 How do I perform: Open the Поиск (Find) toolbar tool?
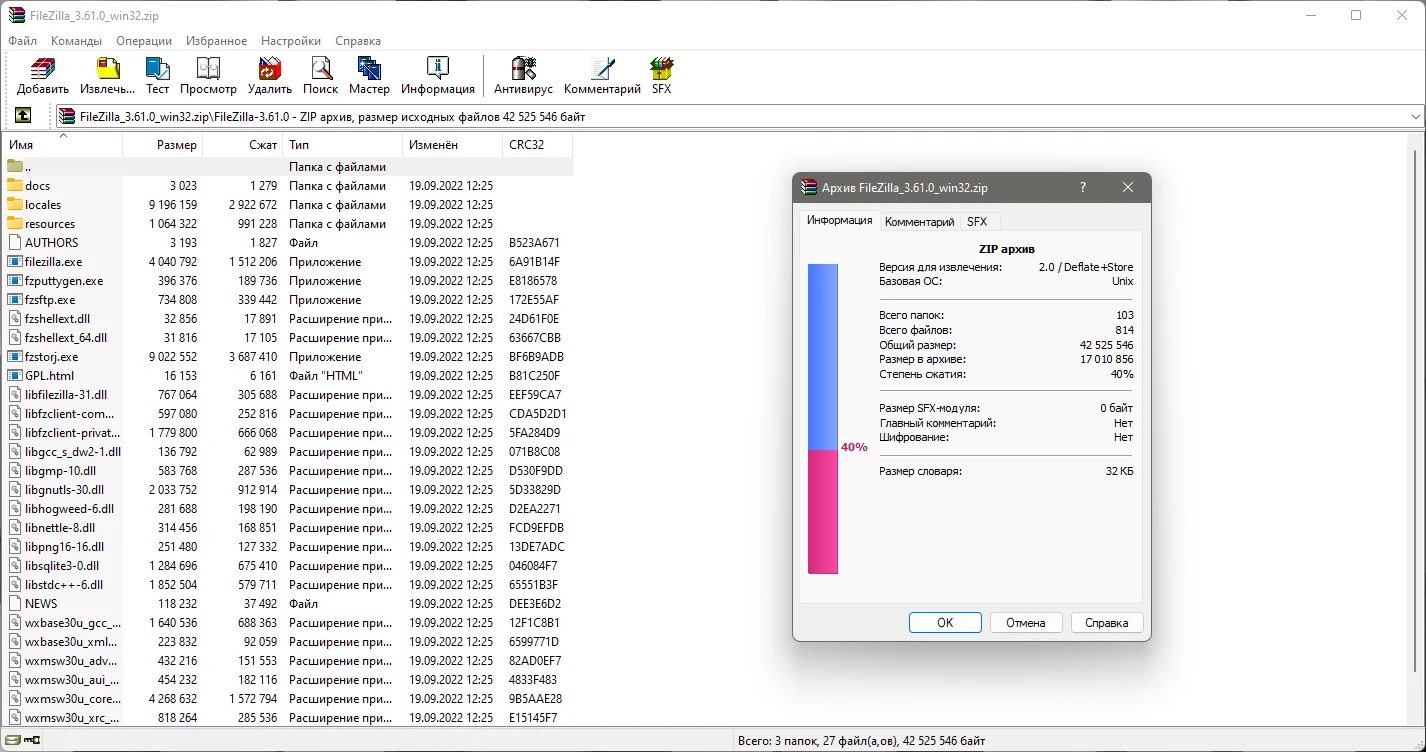(x=321, y=68)
